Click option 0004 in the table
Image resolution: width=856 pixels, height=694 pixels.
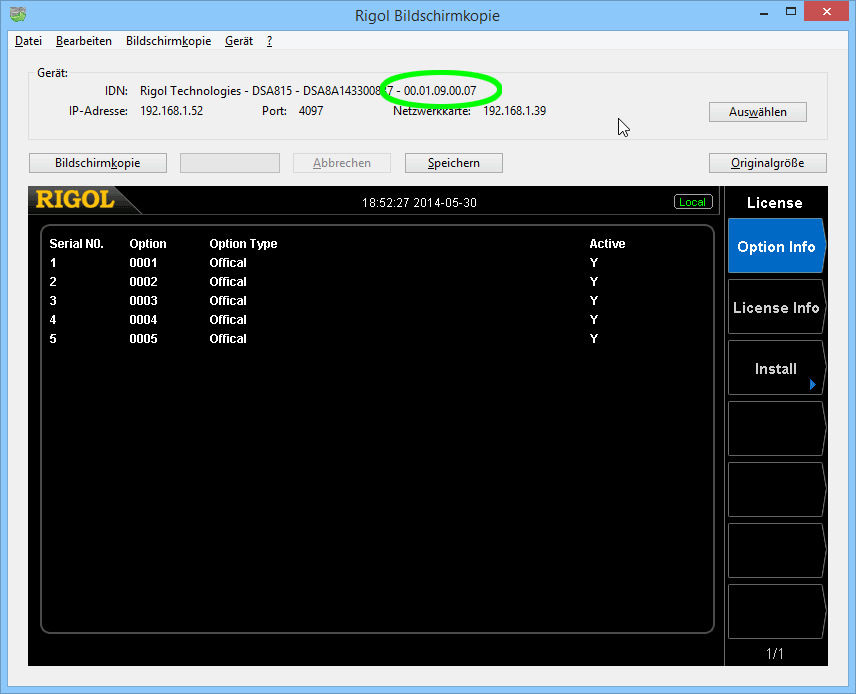pyautogui.click(x=143, y=319)
